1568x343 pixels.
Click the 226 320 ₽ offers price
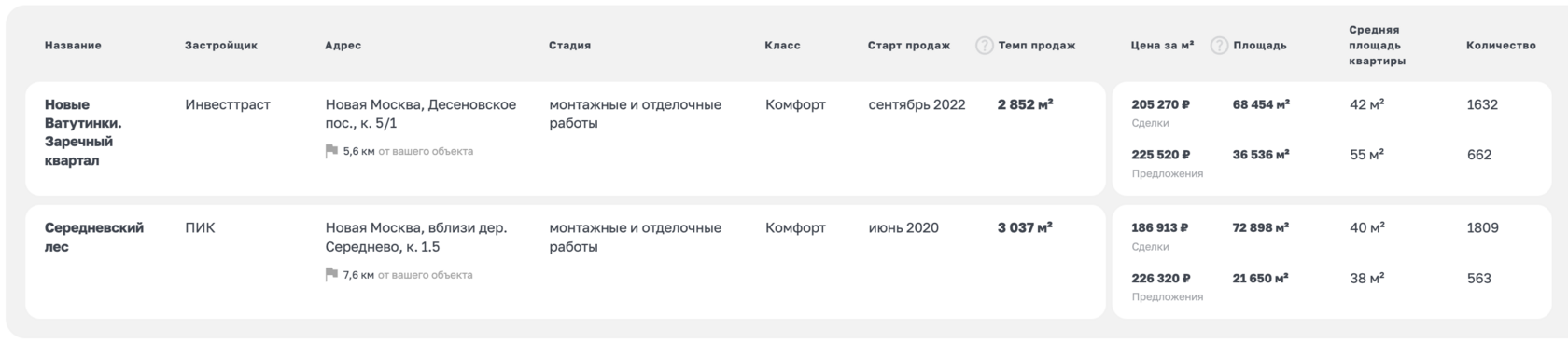click(1160, 278)
